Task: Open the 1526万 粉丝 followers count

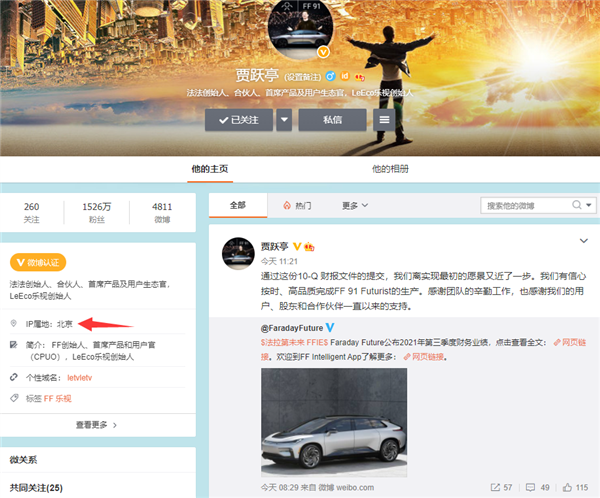Action: (97, 212)
